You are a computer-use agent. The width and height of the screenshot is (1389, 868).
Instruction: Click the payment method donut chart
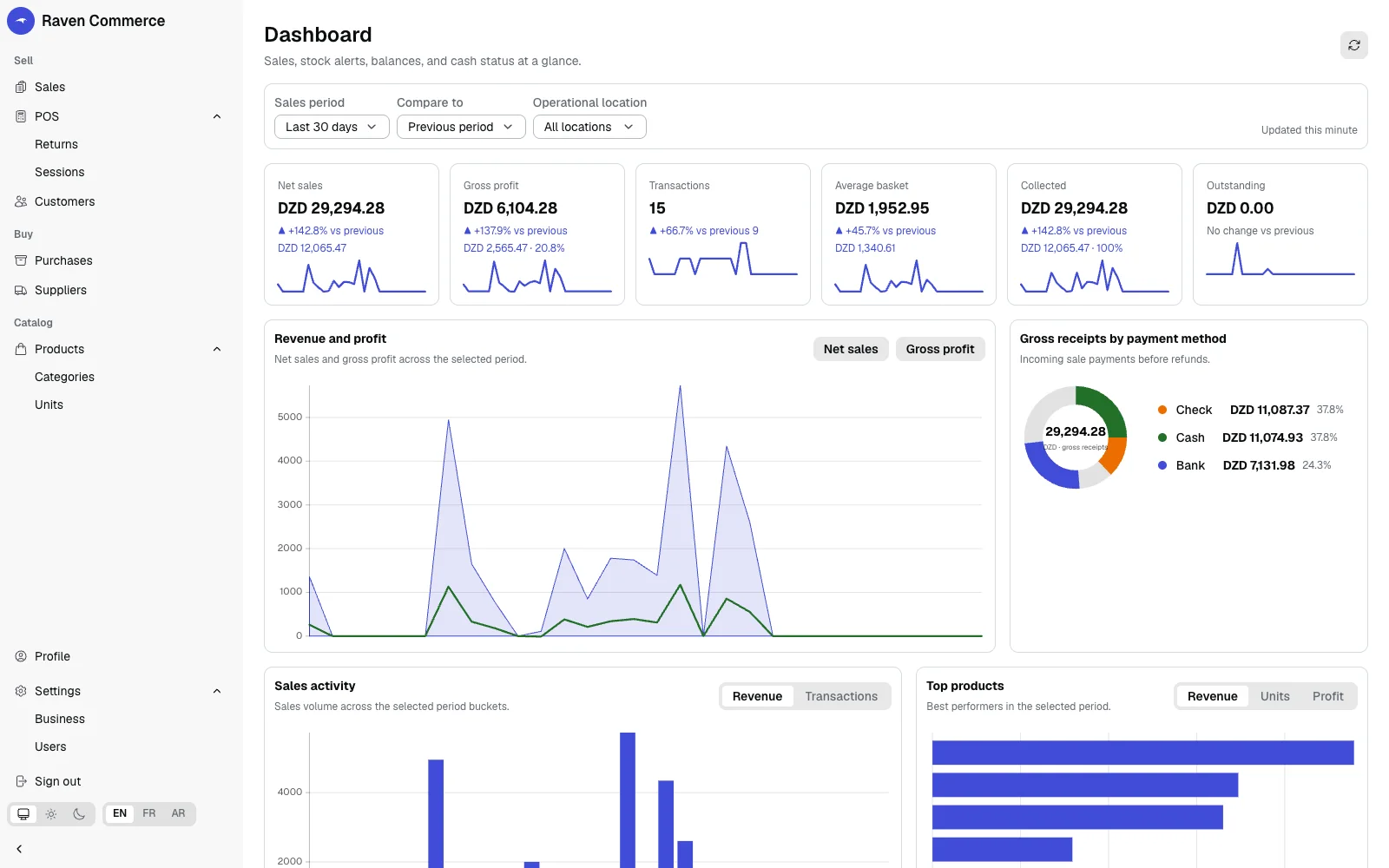1076,437
